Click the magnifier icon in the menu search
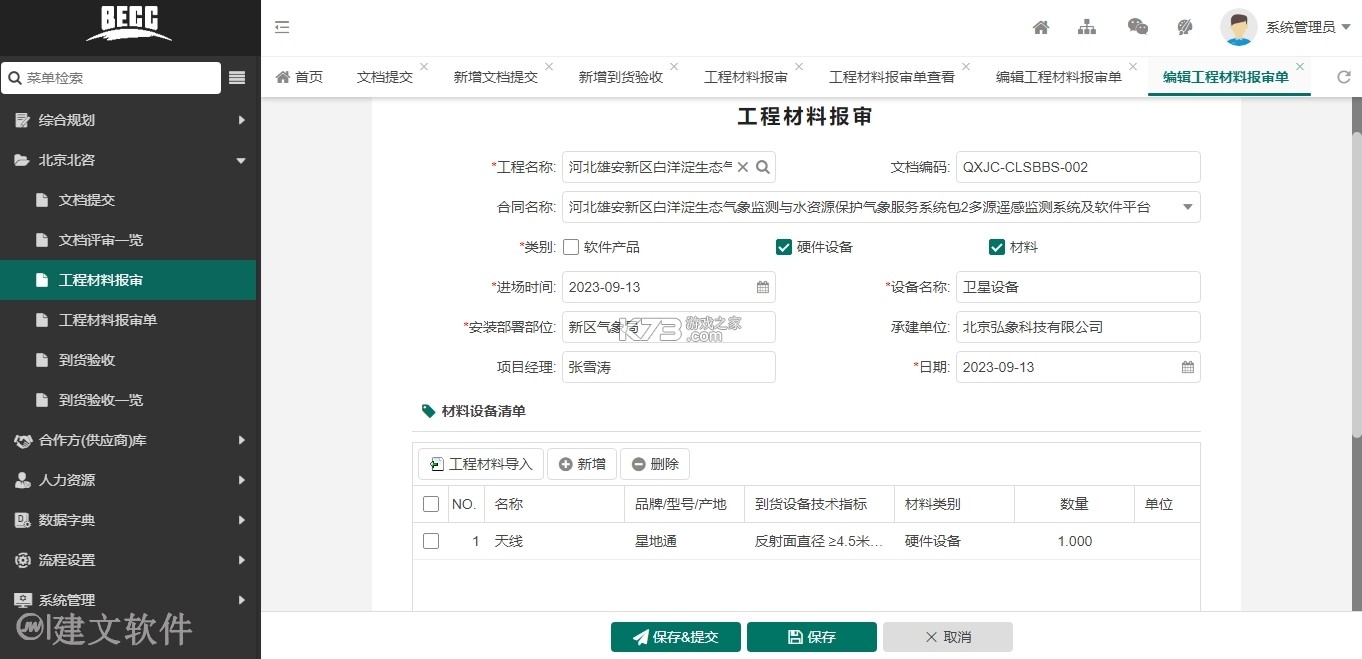This screenshot has width=1362, height=659. tap(15, 77)
